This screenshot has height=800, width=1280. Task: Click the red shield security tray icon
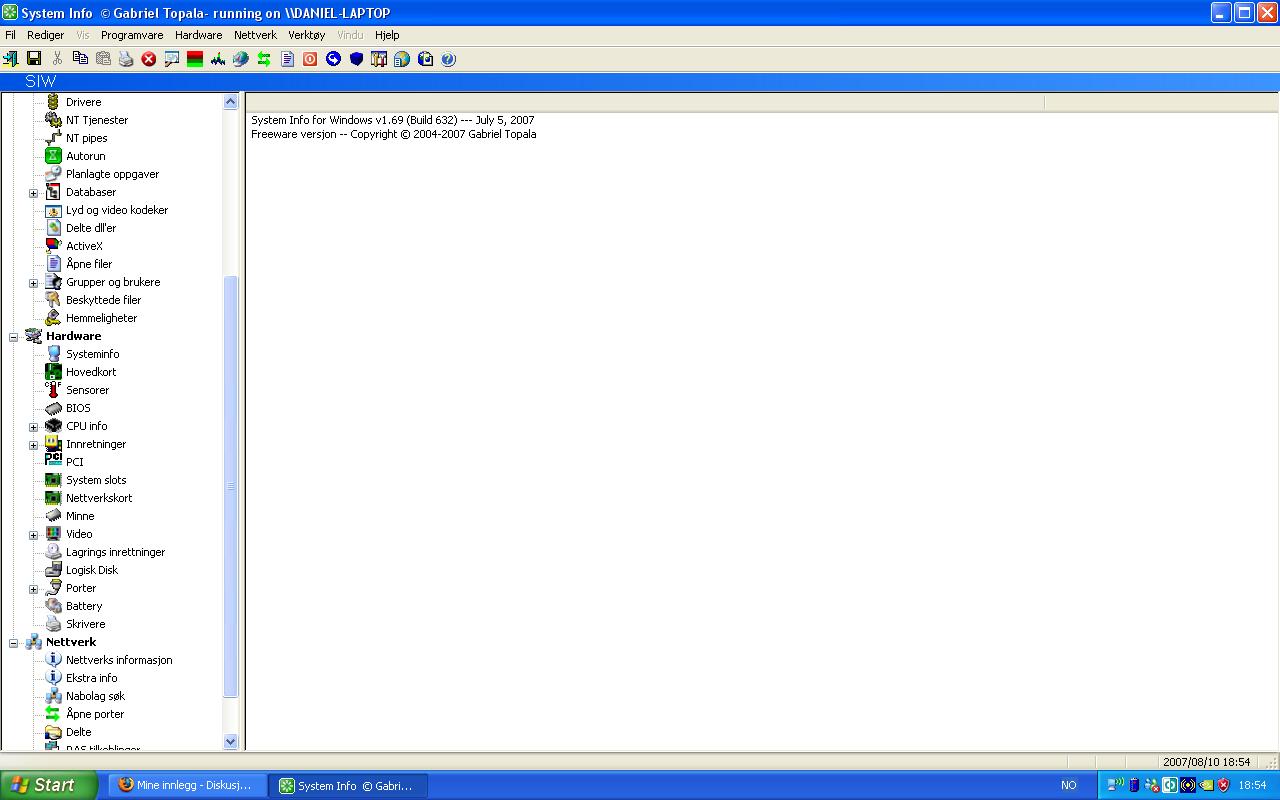point(1223,785)
